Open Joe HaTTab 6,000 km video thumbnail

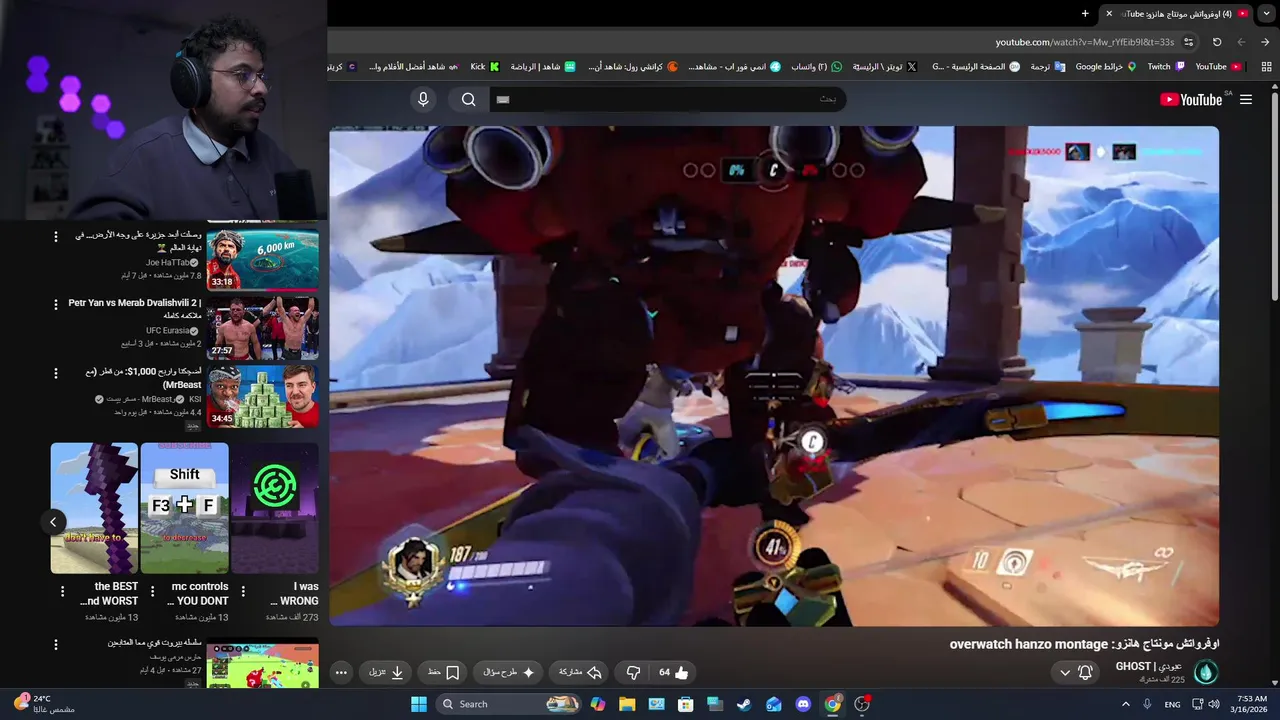pyautogui.click(x=262, y=259)
